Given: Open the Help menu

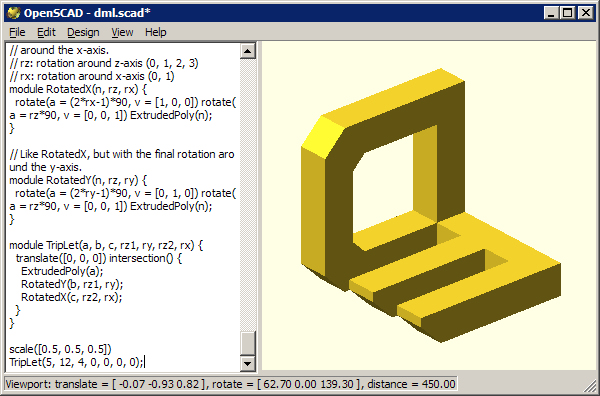Looking at the screenshot, I should [x=155, y=32].
